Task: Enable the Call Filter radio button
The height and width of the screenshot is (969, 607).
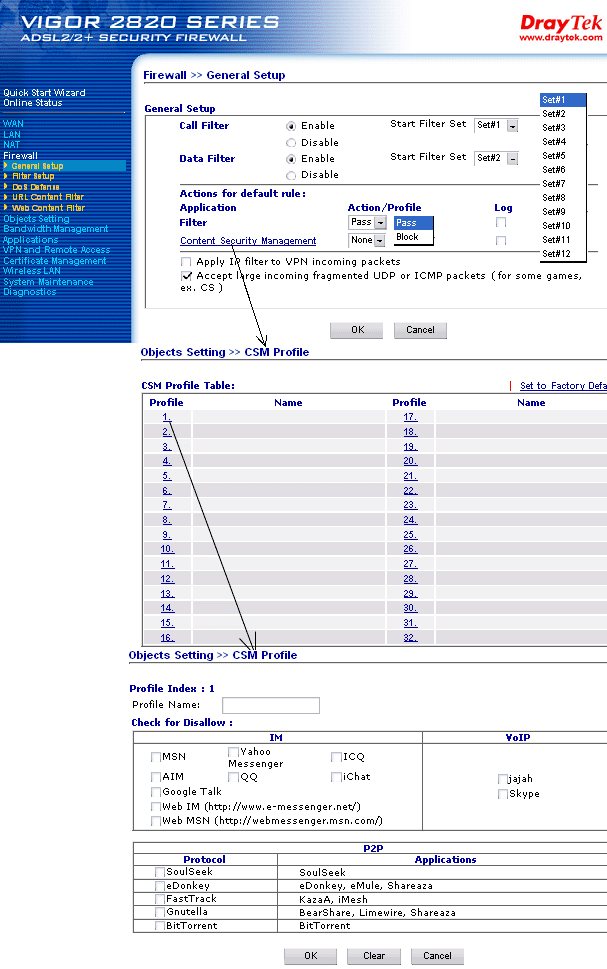Action: pyautogui.click(x=291, y=126)
